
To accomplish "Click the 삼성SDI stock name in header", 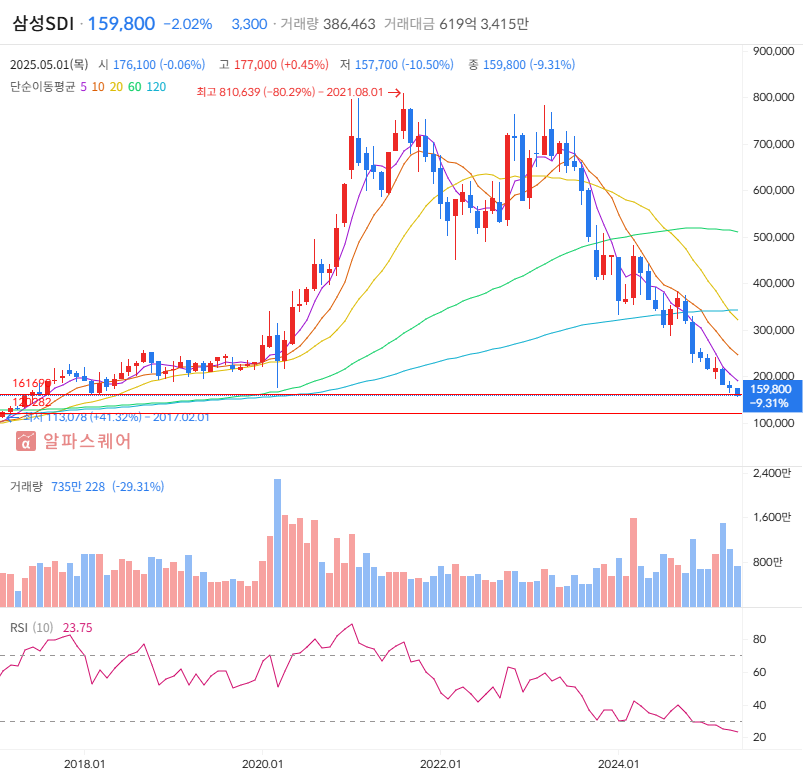I will [x=44, y=24].
